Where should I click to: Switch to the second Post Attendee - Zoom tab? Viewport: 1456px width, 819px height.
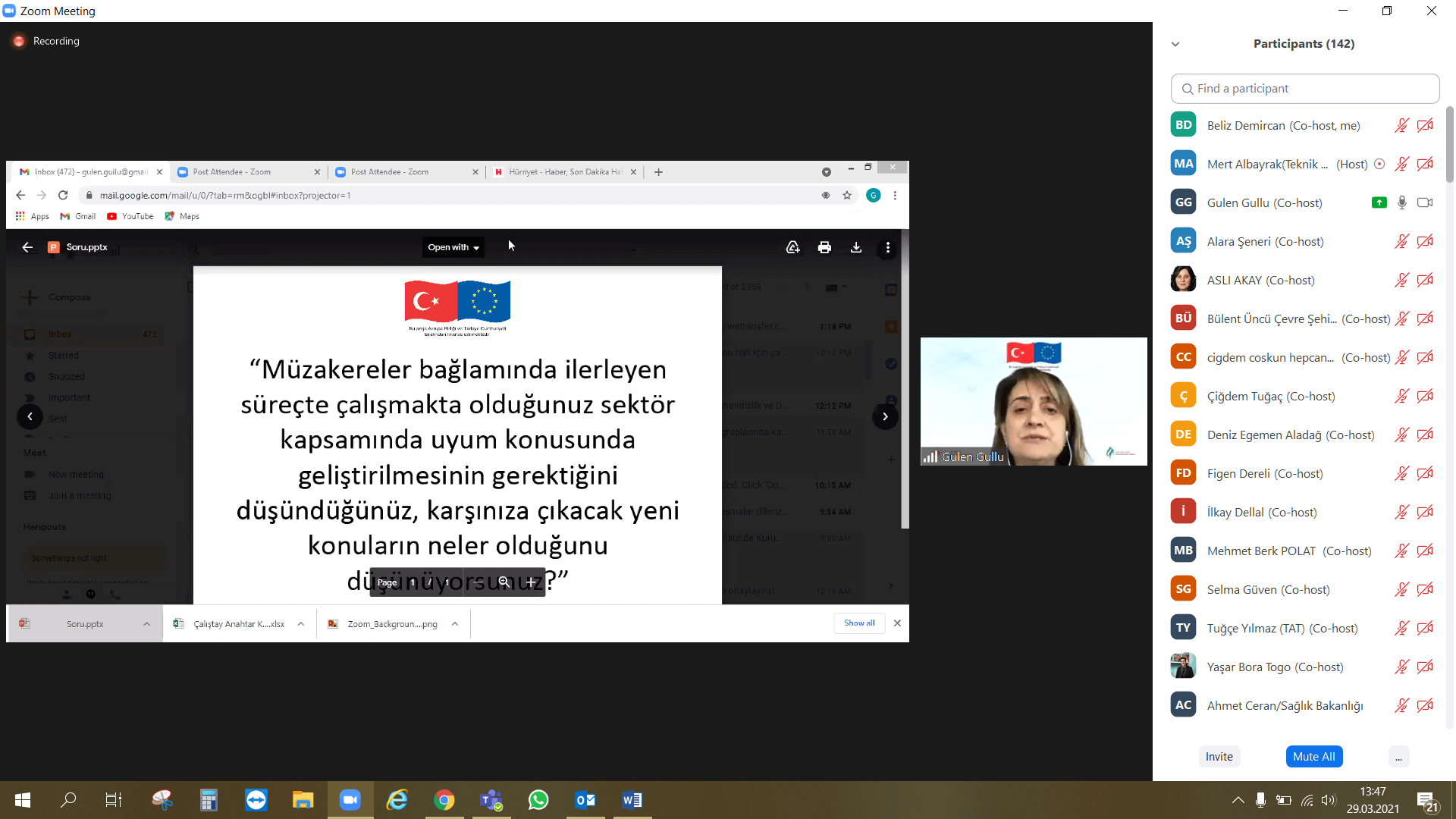(x=406, y=172)
